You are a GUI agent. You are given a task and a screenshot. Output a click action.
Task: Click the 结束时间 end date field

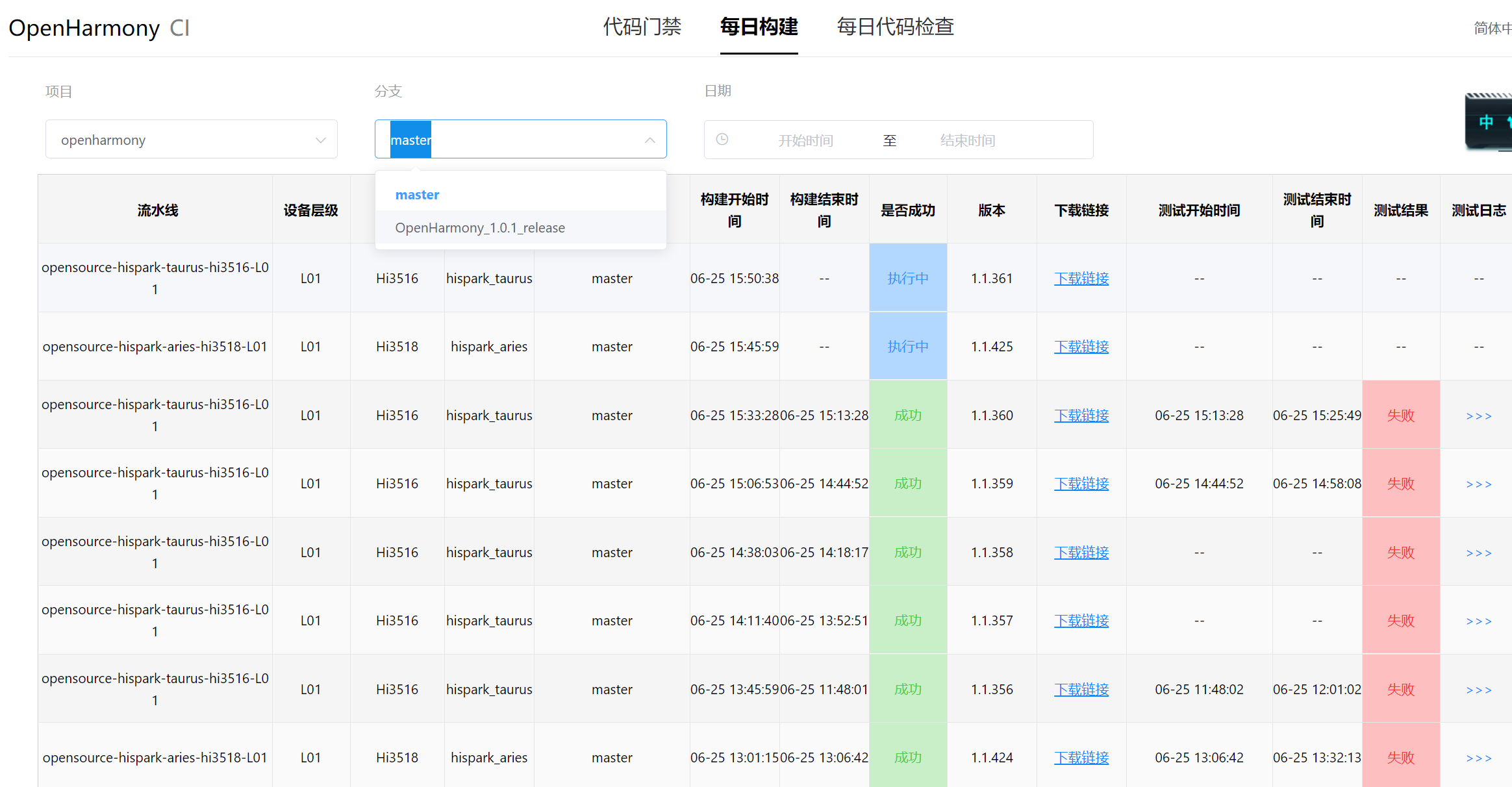pyautogui.click(x=967, y=140)
